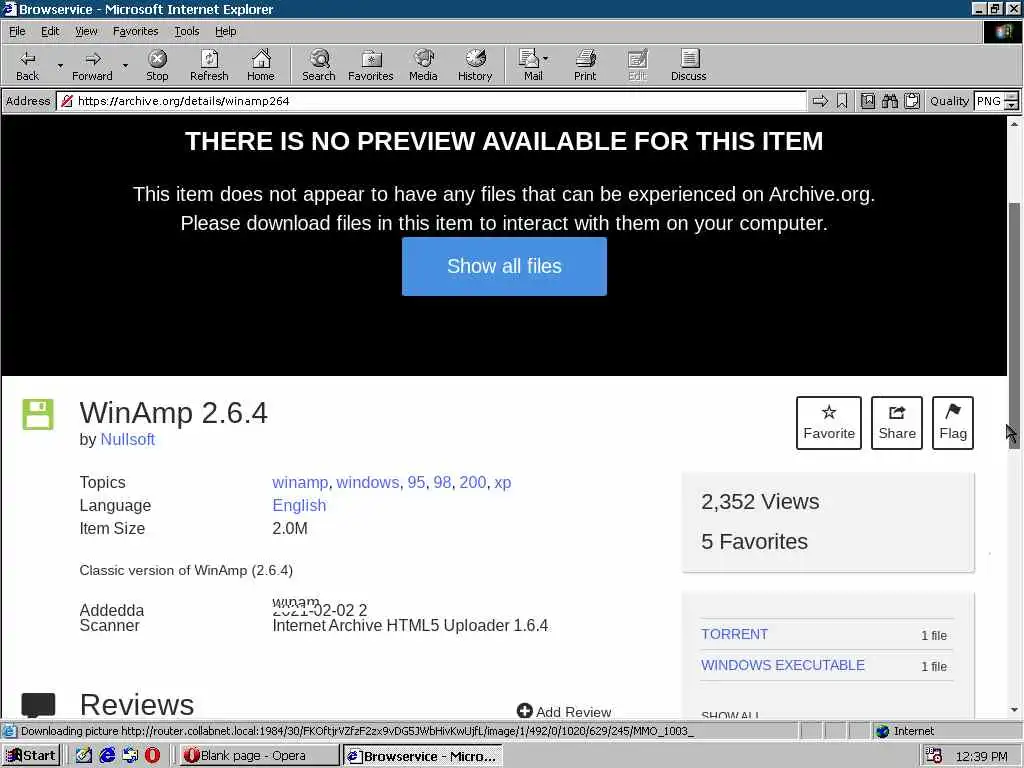
Task: Go to the Home page icon
Action: tap(261, 65)
